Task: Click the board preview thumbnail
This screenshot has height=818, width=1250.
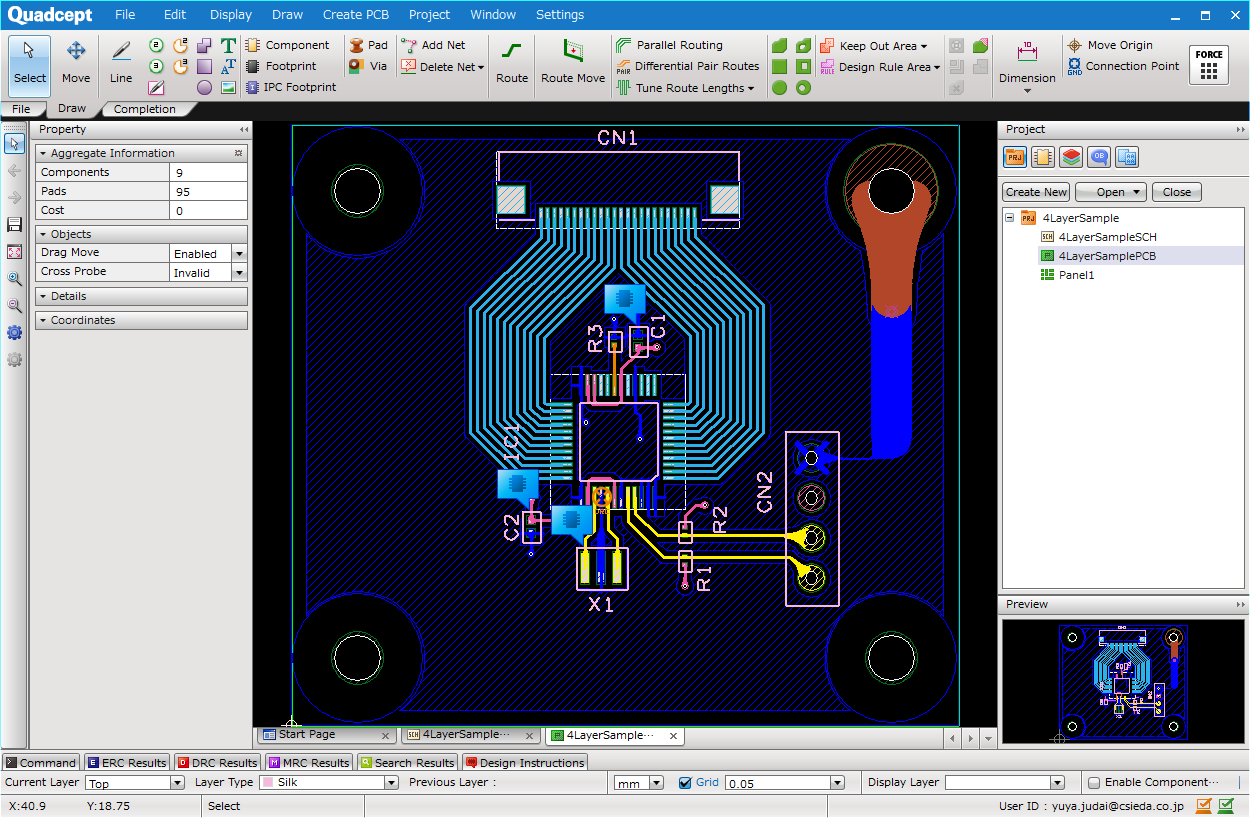Action: click(1122, 681)
